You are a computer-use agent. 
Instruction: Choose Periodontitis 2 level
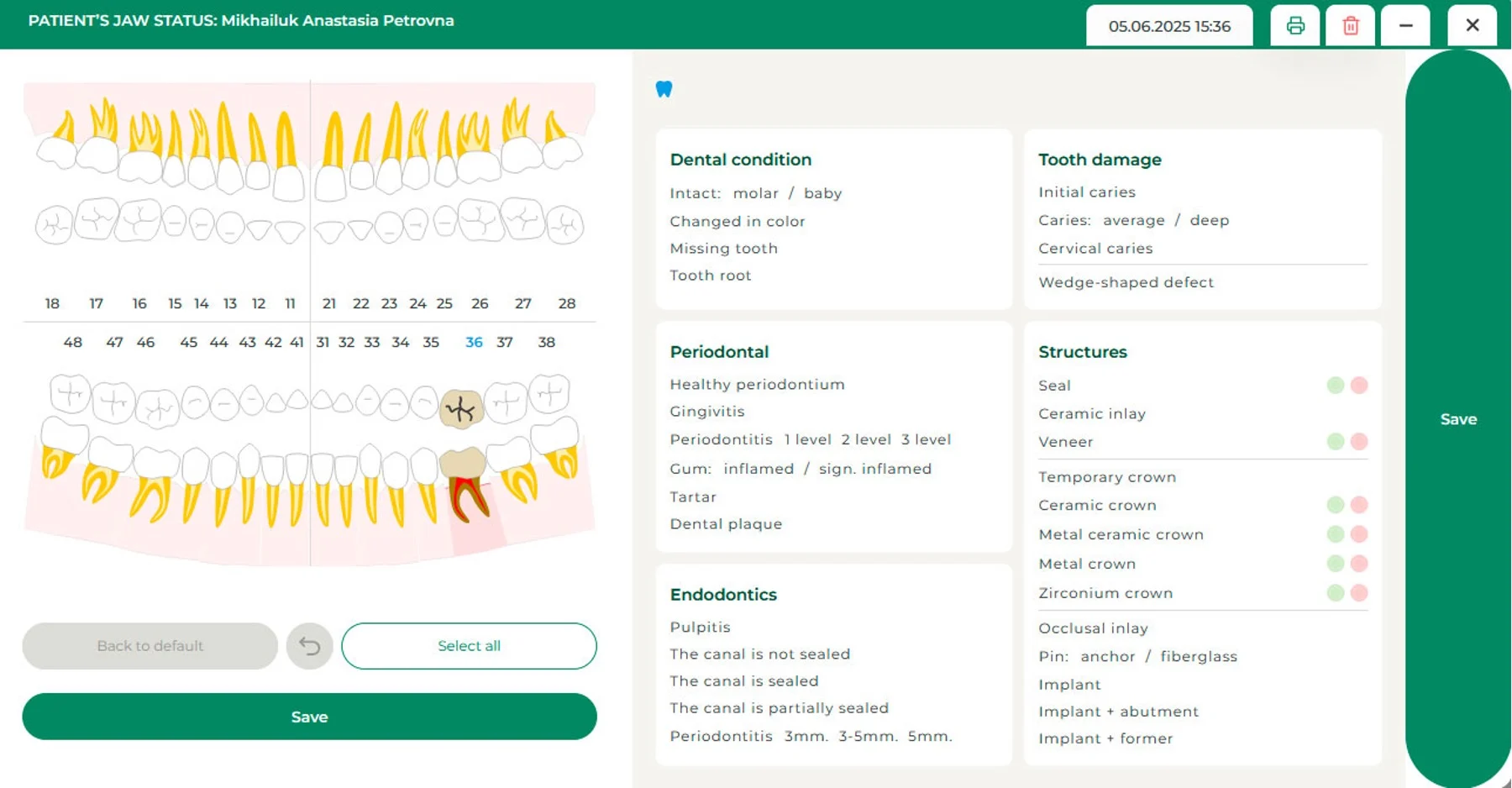click(x=866, y=439)
